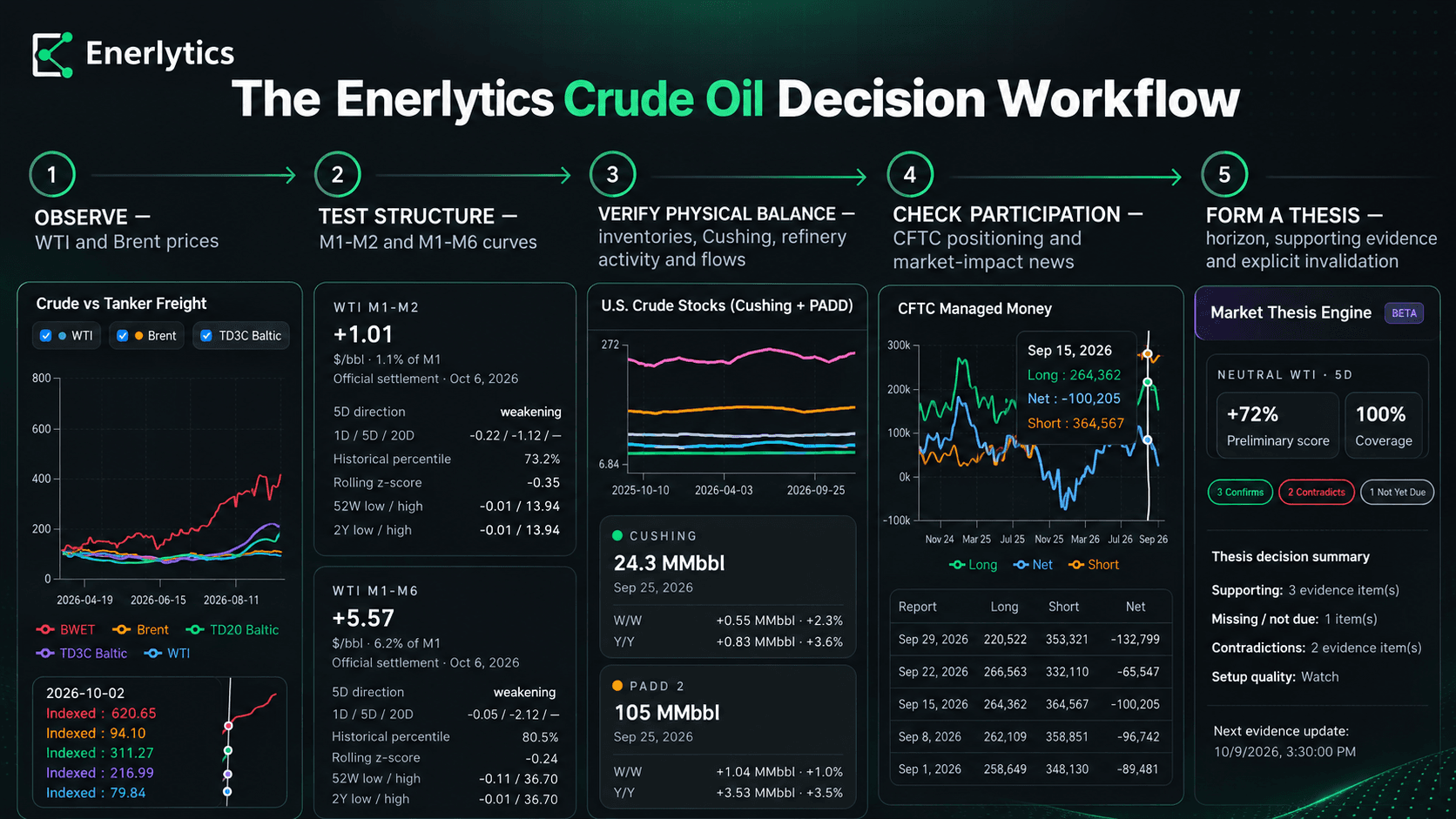Select the 2 Contradicts pill
The image size is (1456, 819).
click(x=1316, y=493)
